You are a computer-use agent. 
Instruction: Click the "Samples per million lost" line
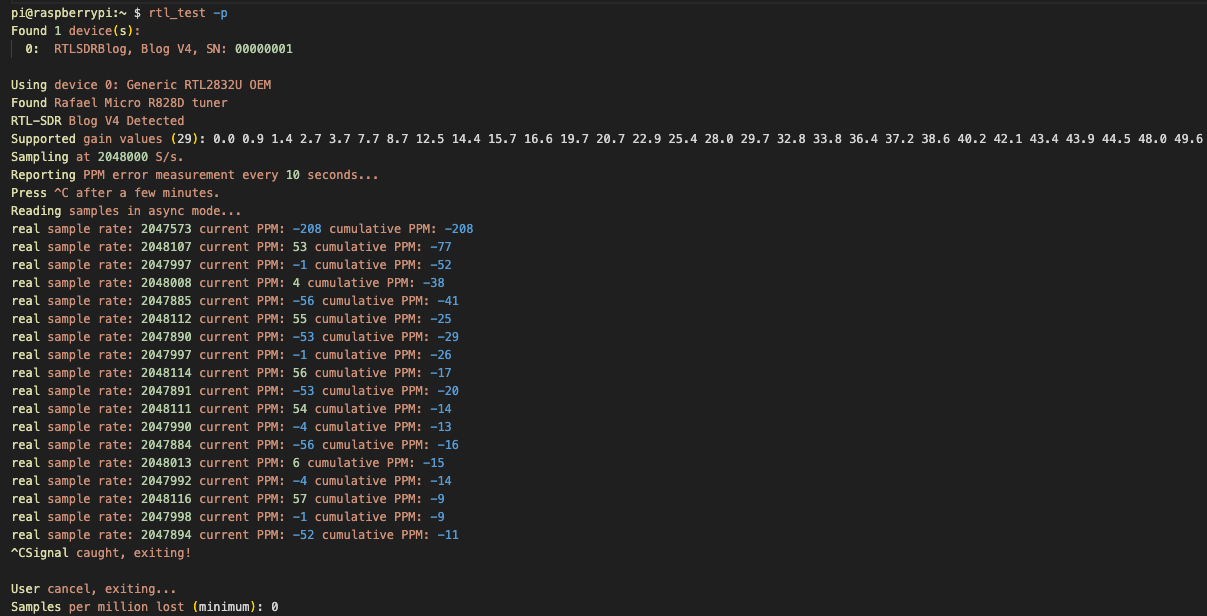144,607
